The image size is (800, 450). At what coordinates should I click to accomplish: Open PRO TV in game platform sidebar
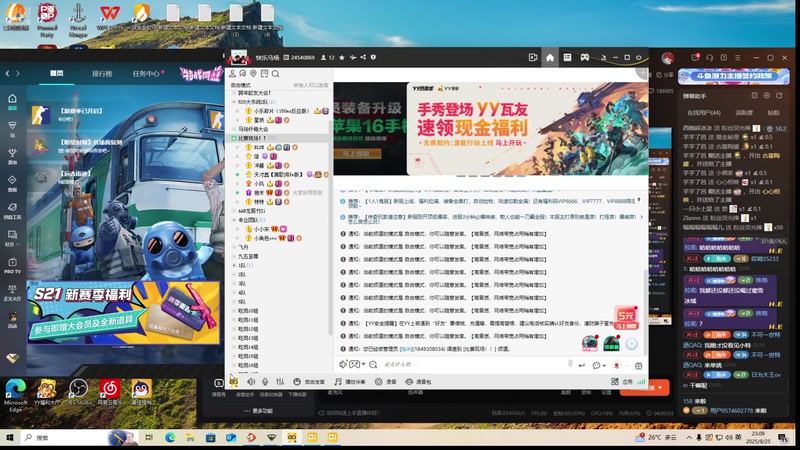(x=13, y=265)
